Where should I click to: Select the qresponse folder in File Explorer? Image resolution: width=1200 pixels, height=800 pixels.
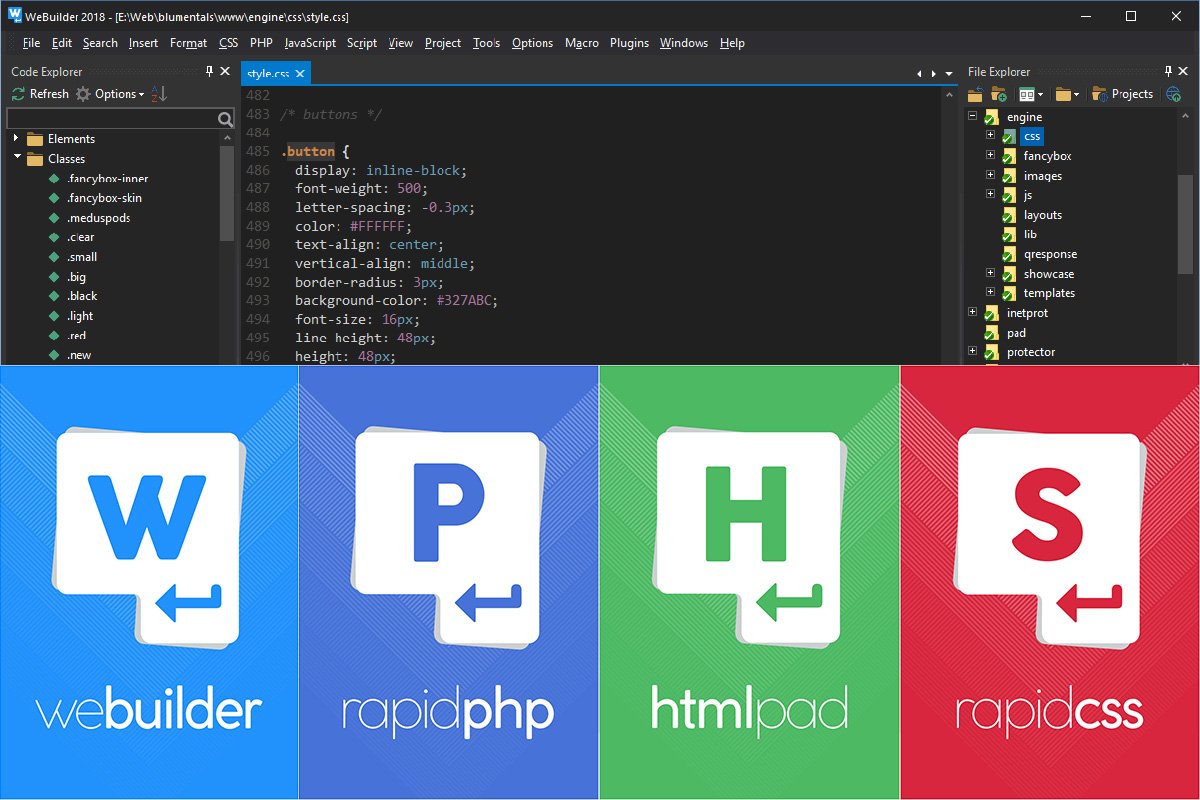pos(1050,254)
